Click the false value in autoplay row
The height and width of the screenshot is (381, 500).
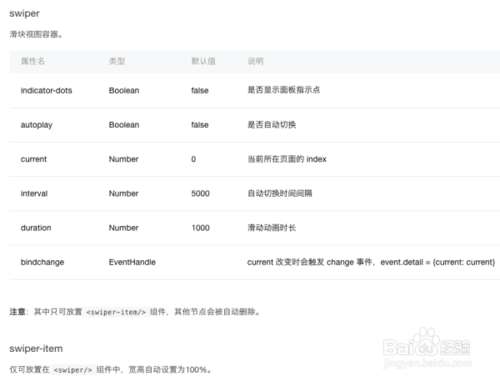pyautogui.click(x=200, y=125)
